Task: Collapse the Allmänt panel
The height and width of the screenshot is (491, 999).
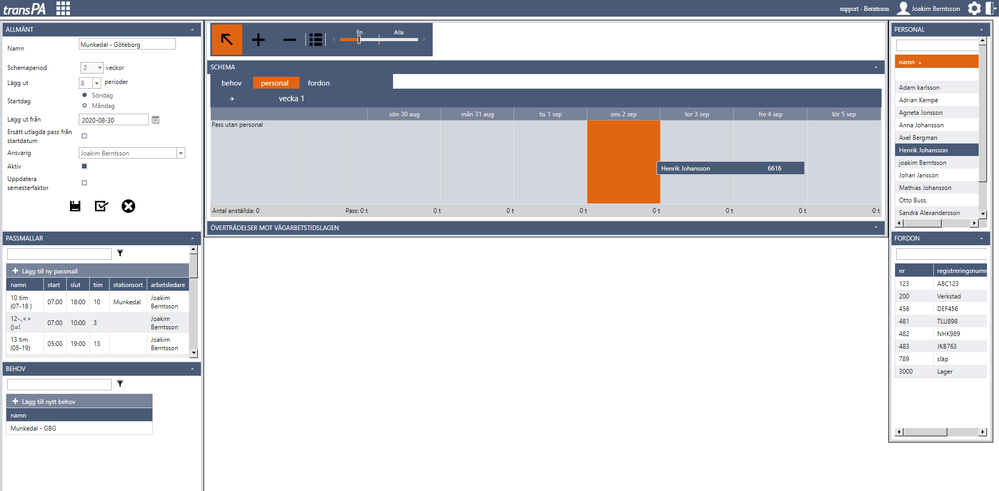Action: (x=192, y=29)
